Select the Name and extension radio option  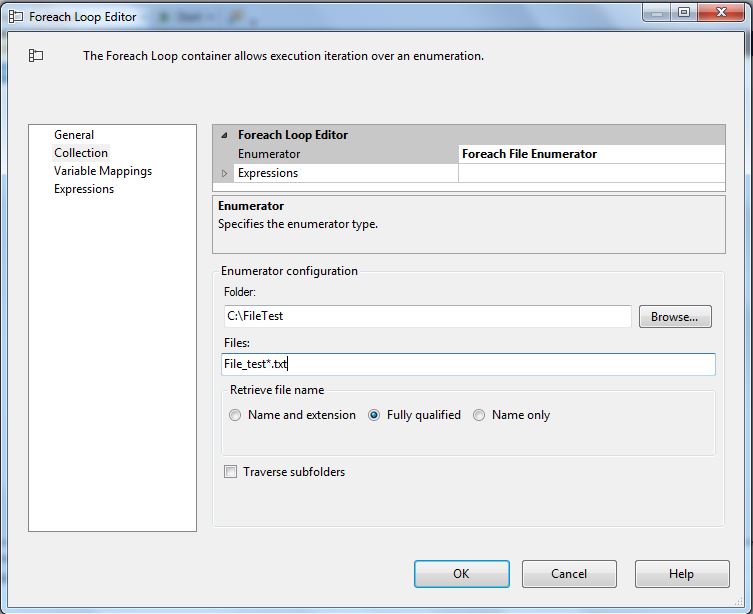(x=236, y=415)
